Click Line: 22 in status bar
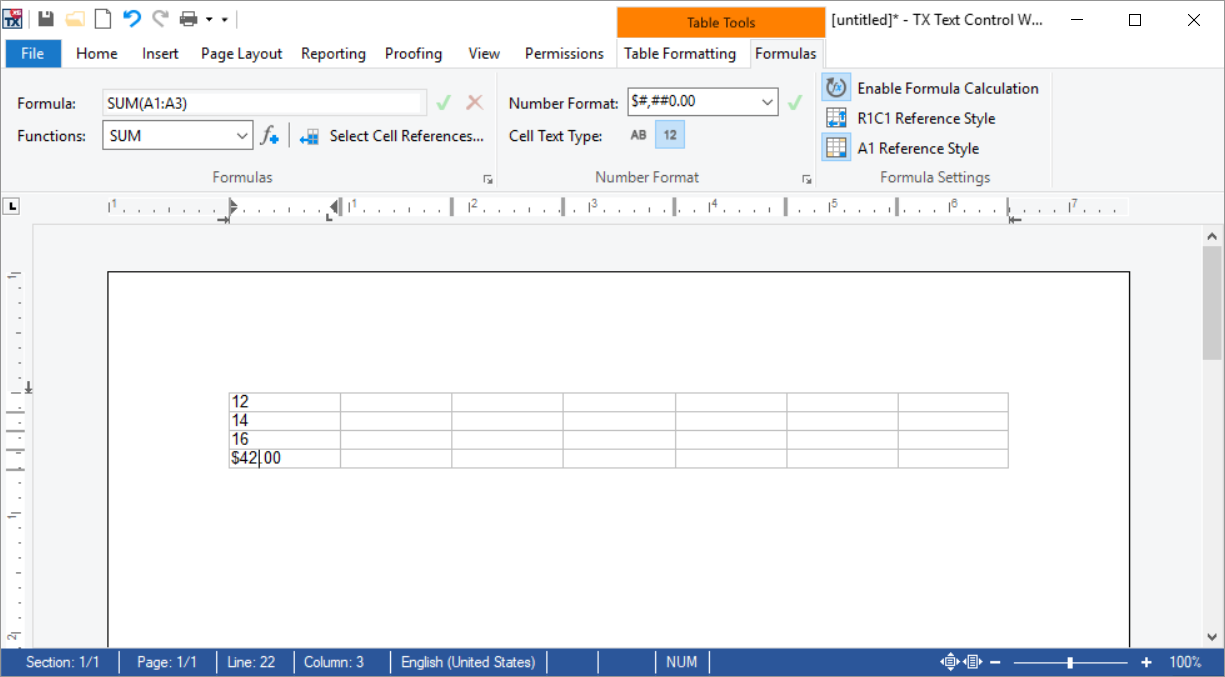The image size is (1225, 677). [x=252, y=662]
